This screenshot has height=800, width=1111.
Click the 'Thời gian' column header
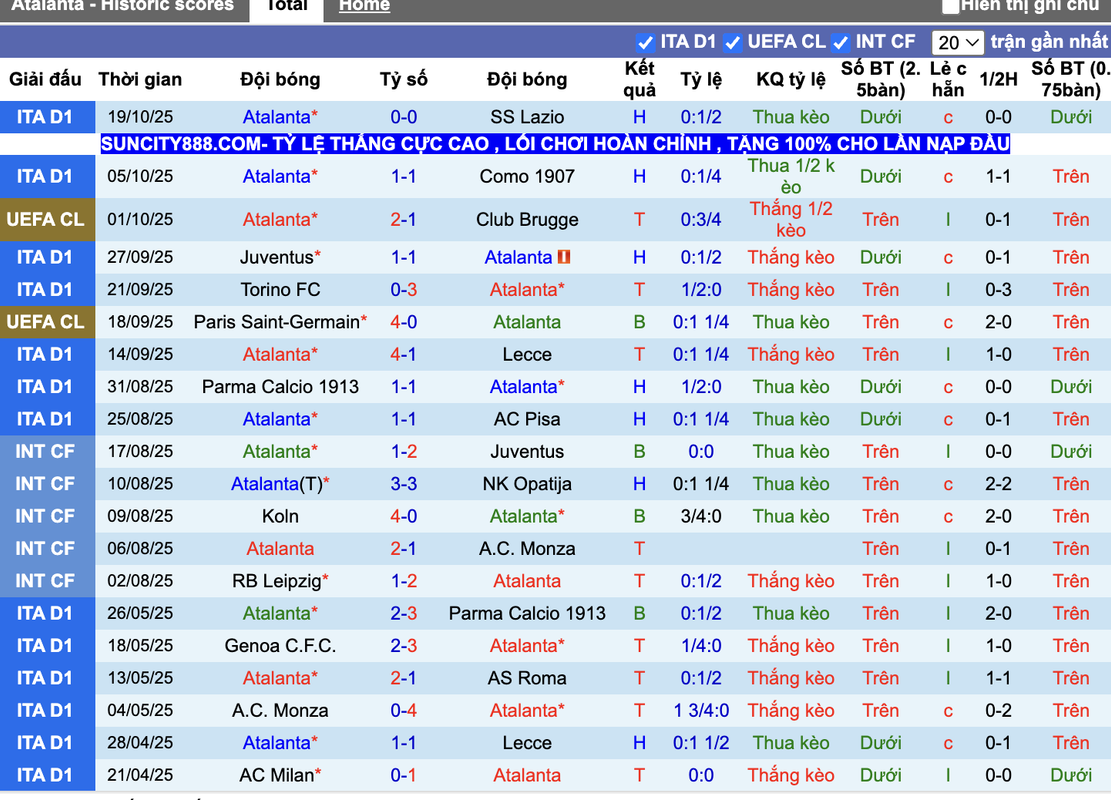point(140,79)
